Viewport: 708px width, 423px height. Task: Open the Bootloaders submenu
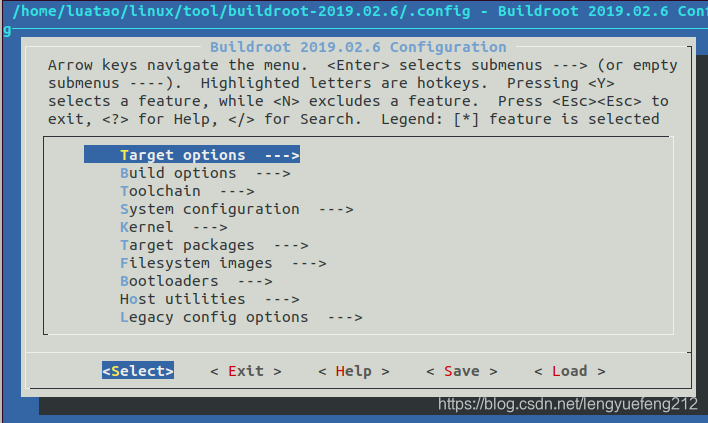click(x=196, y=281)
